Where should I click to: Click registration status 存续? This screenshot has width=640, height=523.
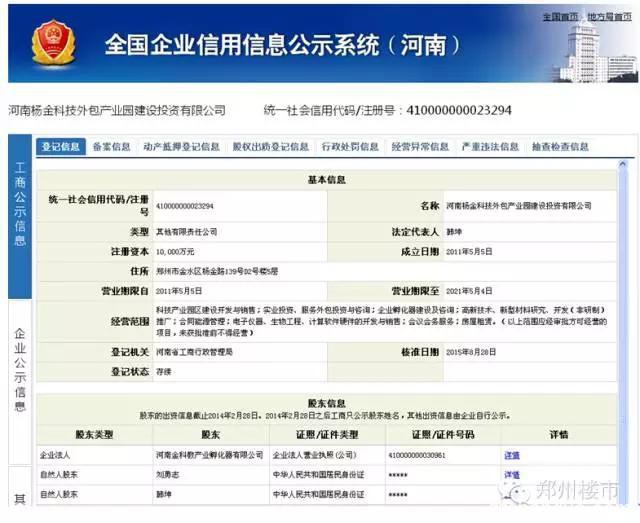pyautogui.click(x=164, y=372)
